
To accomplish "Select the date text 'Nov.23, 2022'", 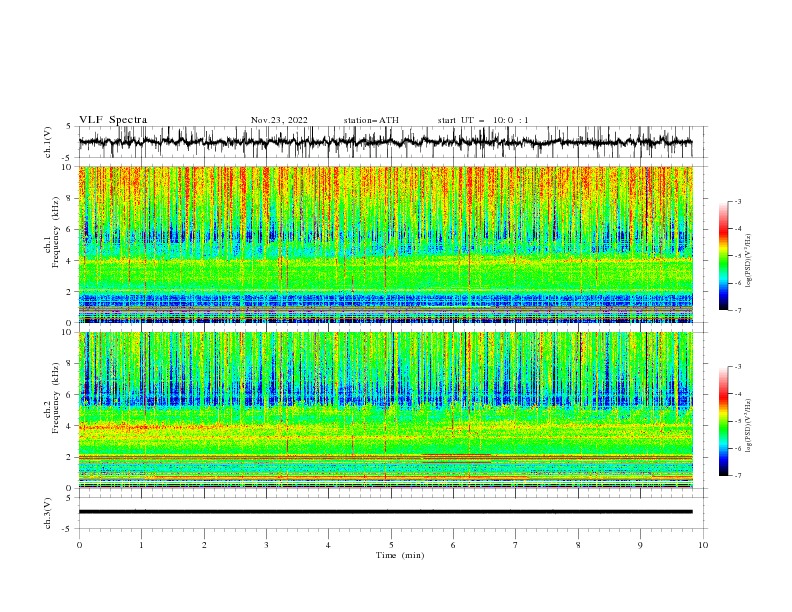I will (279, 120).
